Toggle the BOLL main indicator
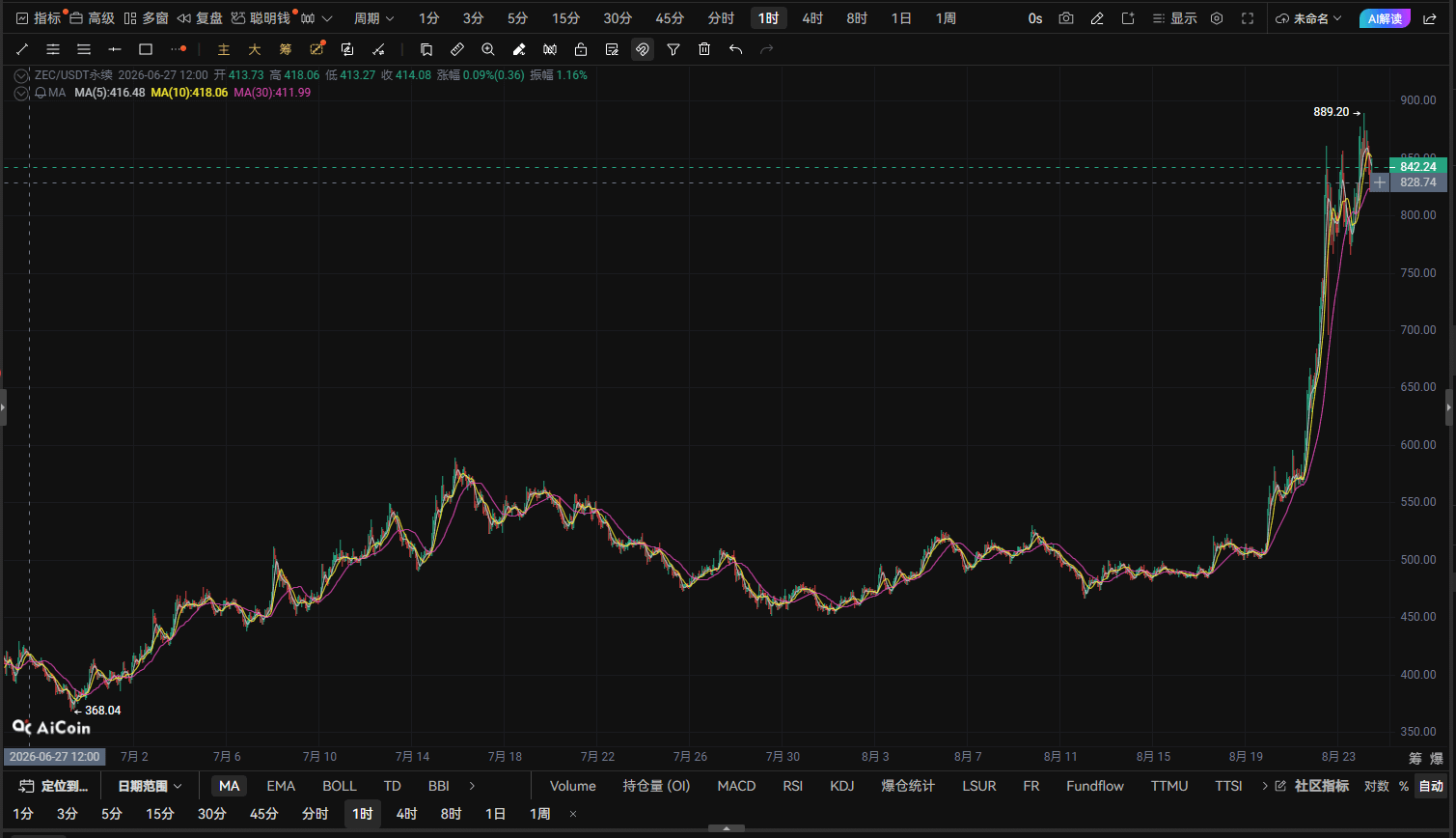This screenshot has width=1456, height=838. (340, 786)
